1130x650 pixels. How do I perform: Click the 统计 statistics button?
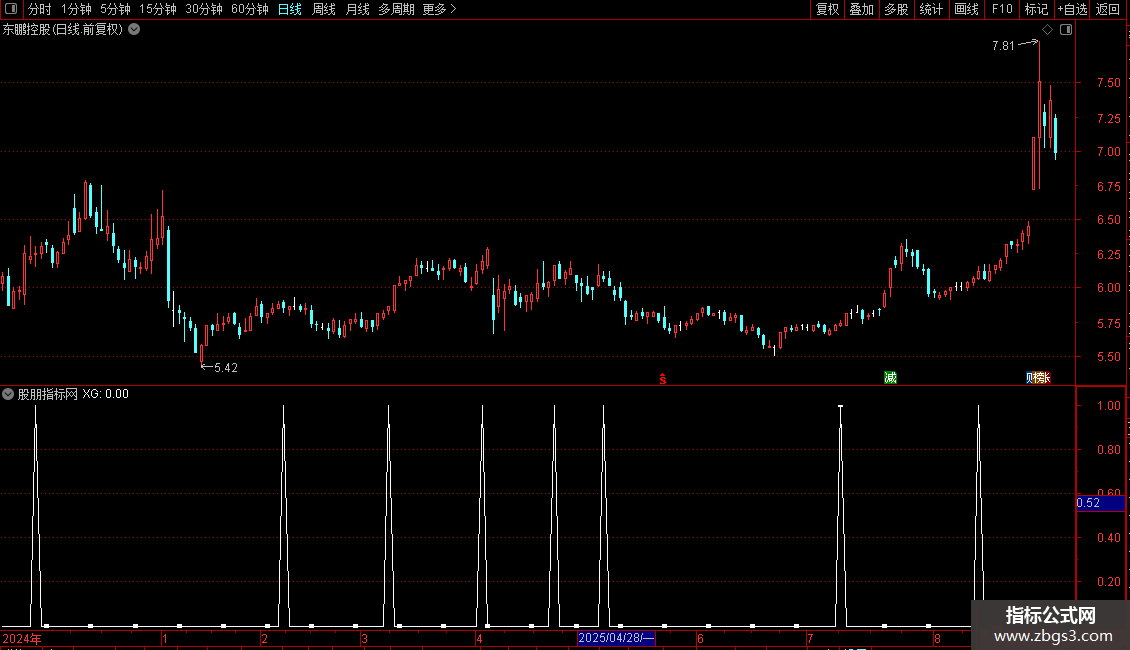pyautogui.click(x=931, y=9)
